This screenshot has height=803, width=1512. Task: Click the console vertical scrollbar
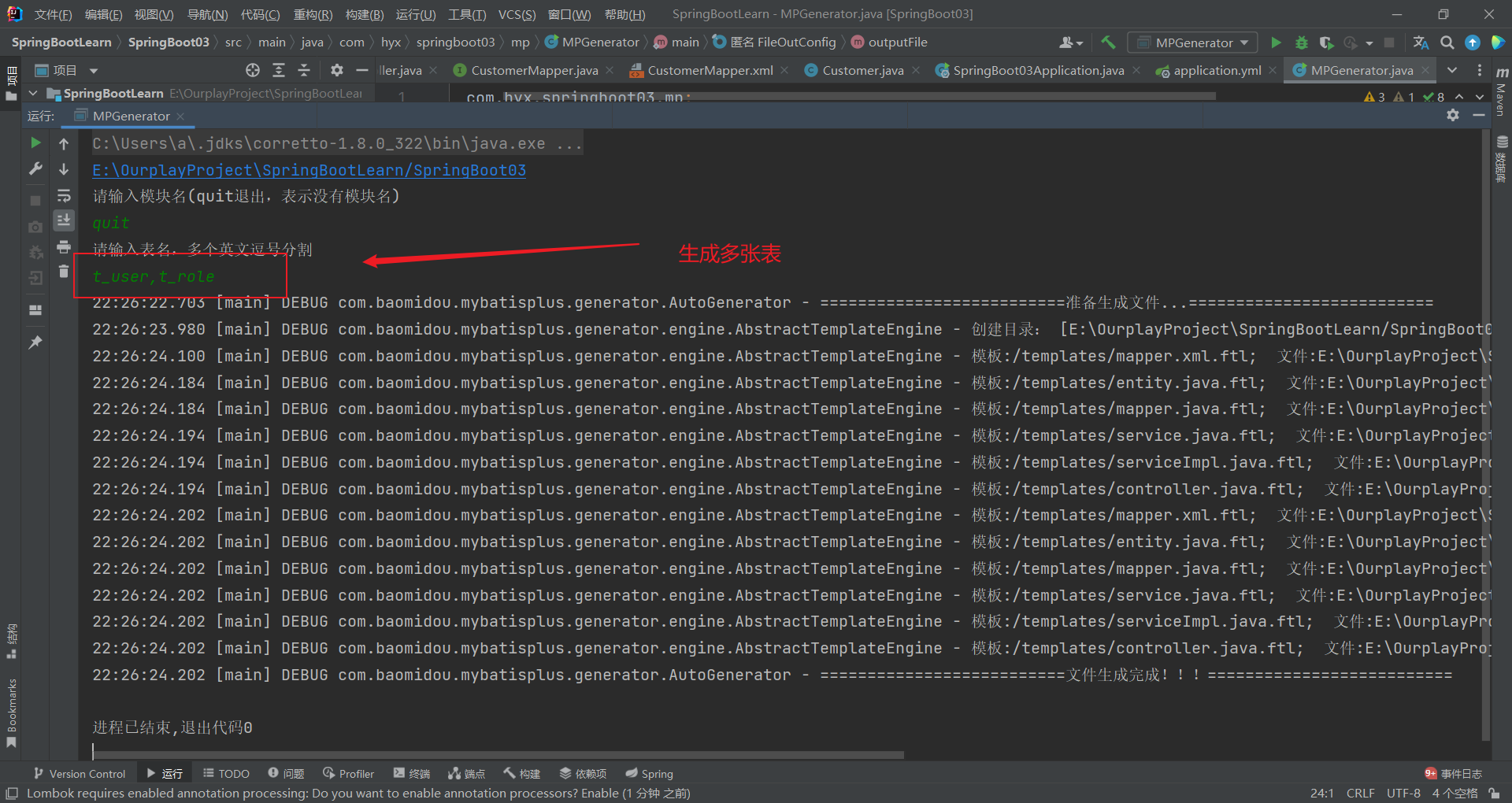(x=1486, y=435)
